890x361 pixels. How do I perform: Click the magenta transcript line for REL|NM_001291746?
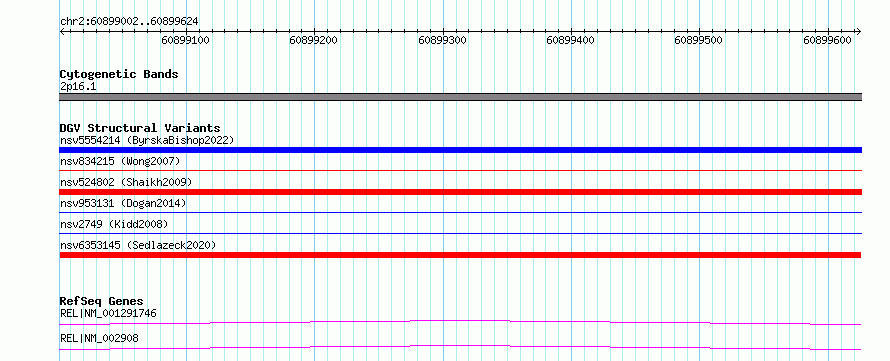[x=460, y=322]
